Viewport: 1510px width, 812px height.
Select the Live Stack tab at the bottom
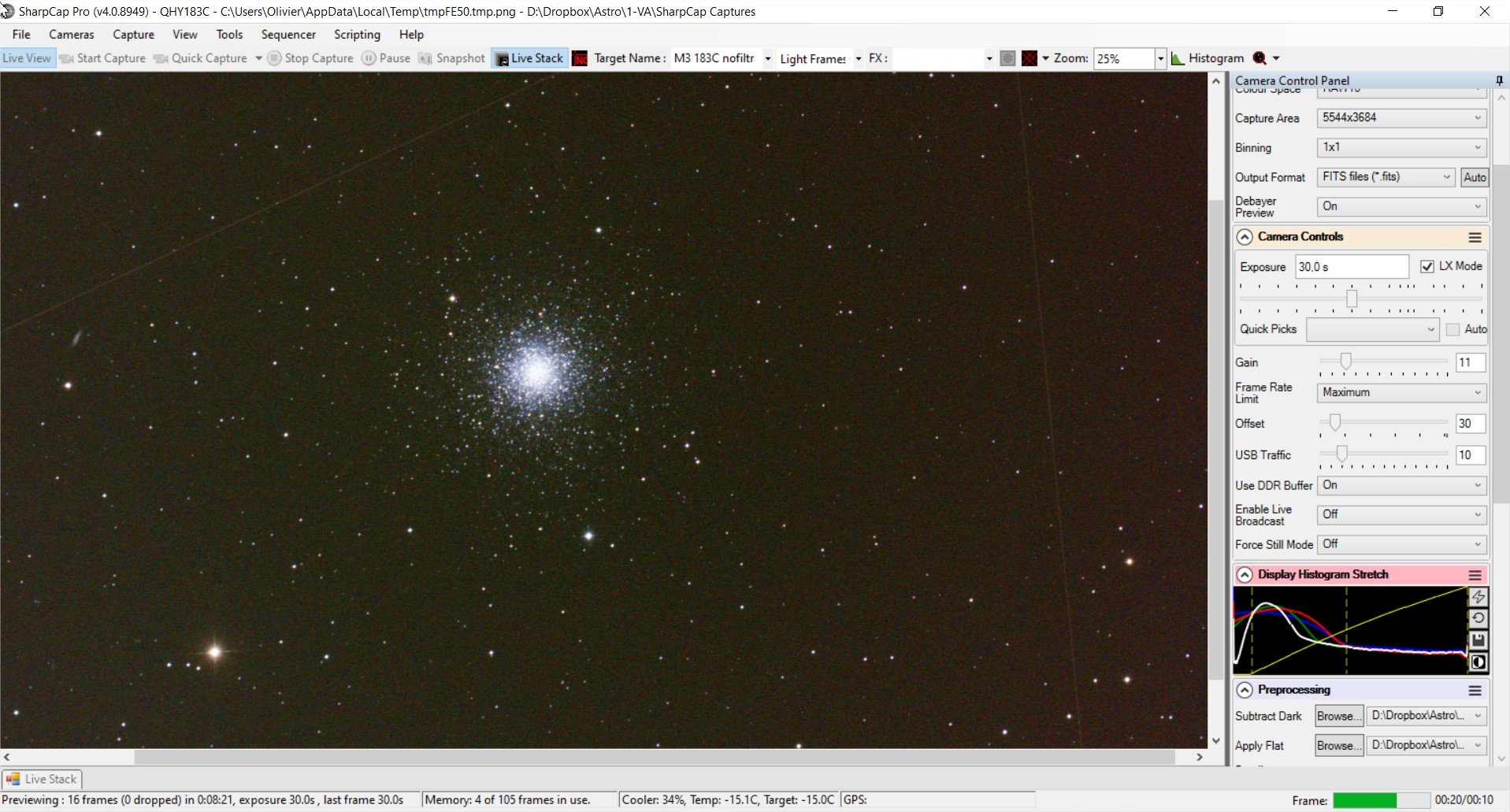point(42,779)
